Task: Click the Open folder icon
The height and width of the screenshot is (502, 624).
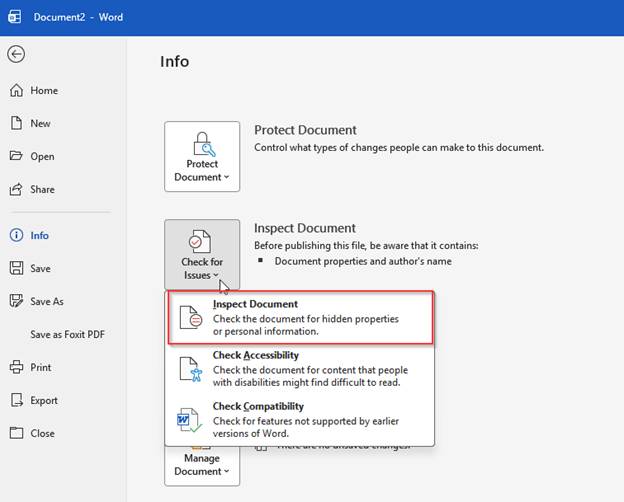Action: coord(16,156)
